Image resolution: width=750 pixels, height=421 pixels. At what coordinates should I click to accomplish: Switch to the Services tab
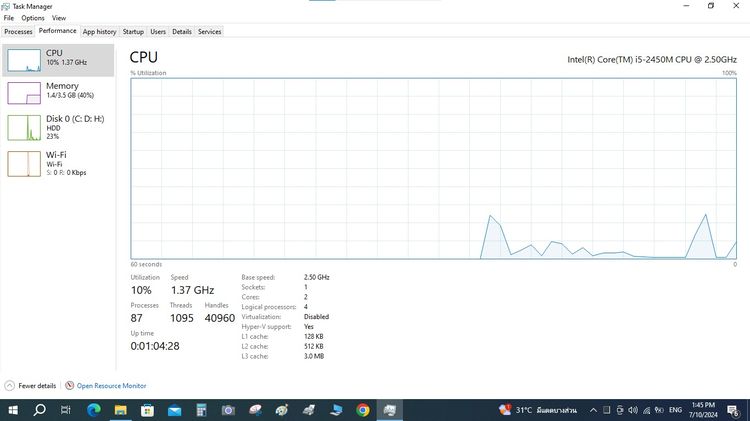[210, 32]
